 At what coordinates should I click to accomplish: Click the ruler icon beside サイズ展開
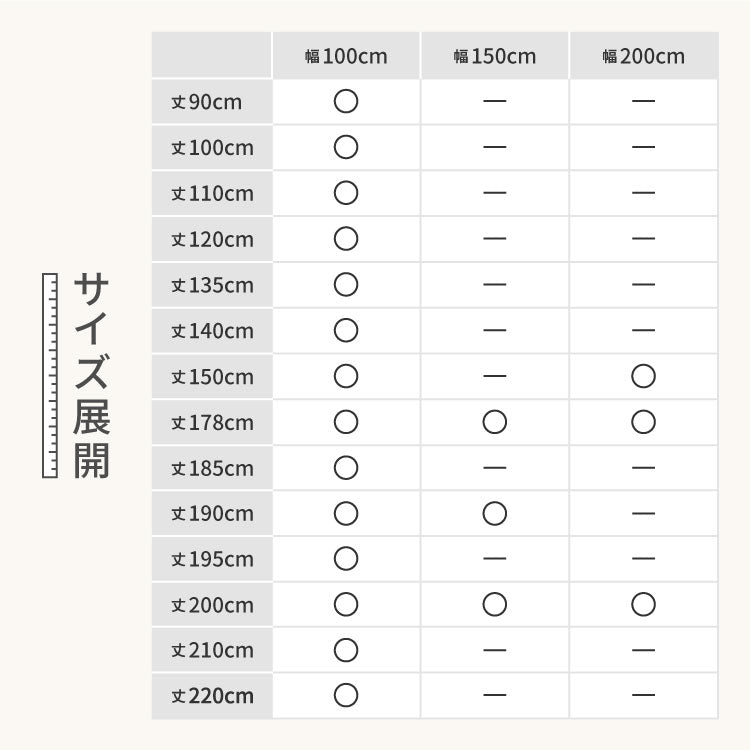[50, 375]
